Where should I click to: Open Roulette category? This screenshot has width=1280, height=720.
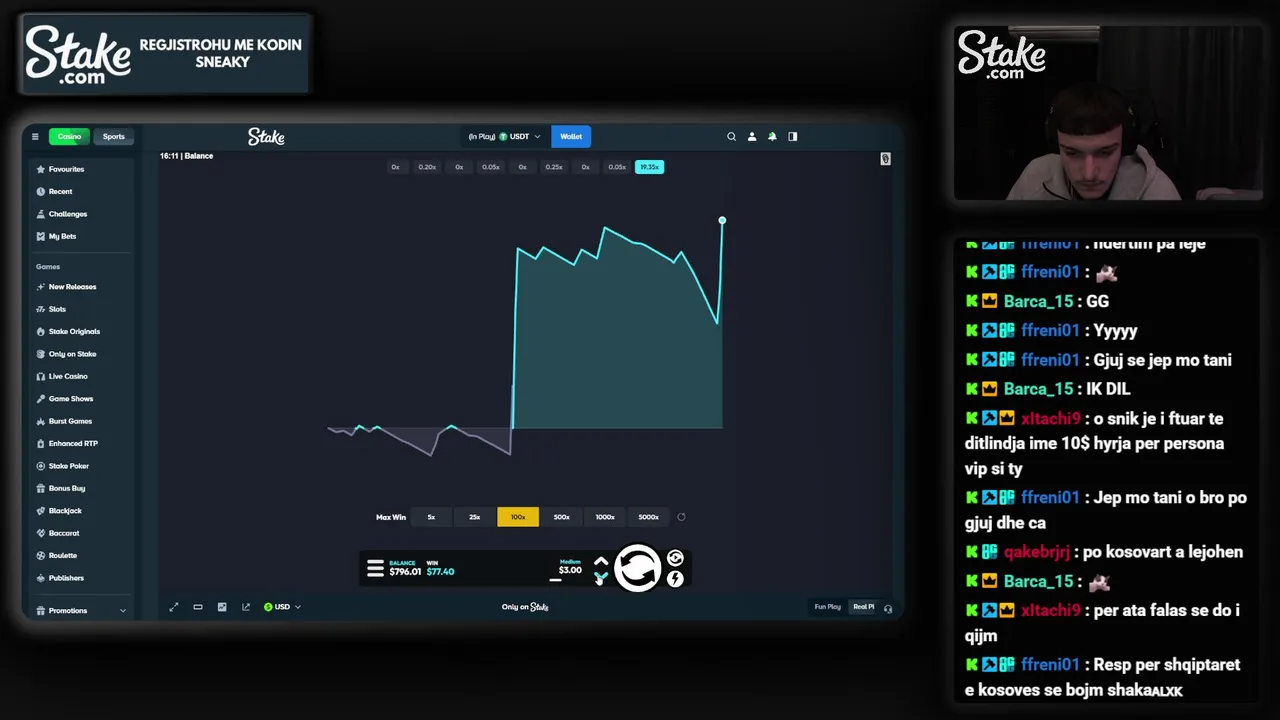(x=62, y=555)
